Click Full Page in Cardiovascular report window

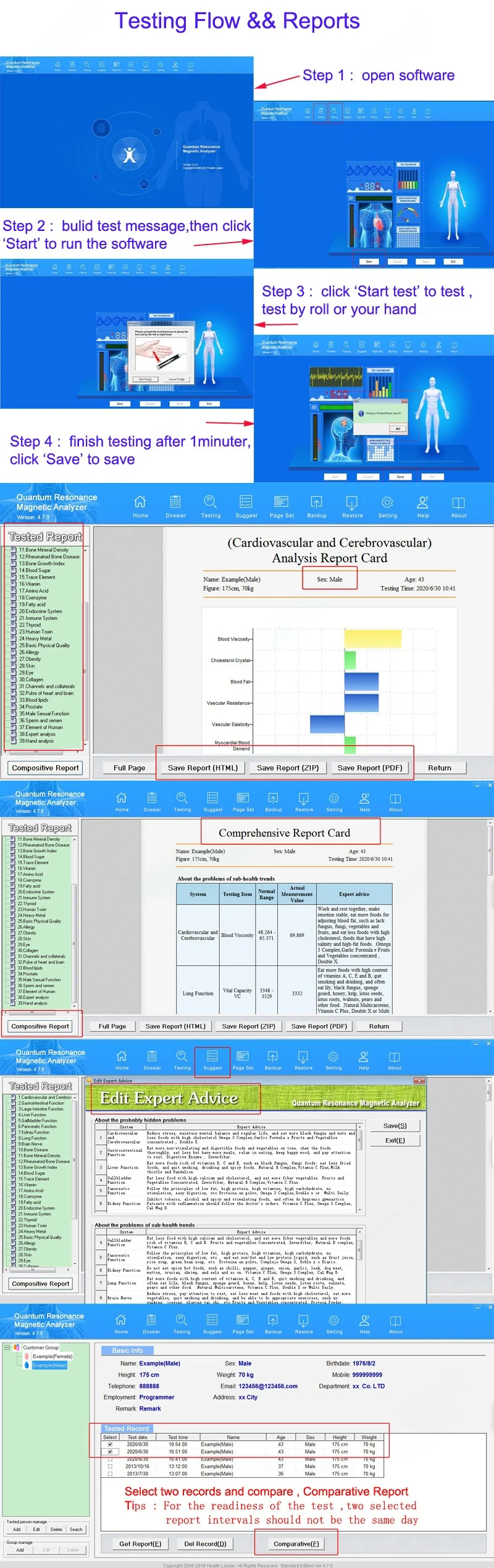coord(129,768)
